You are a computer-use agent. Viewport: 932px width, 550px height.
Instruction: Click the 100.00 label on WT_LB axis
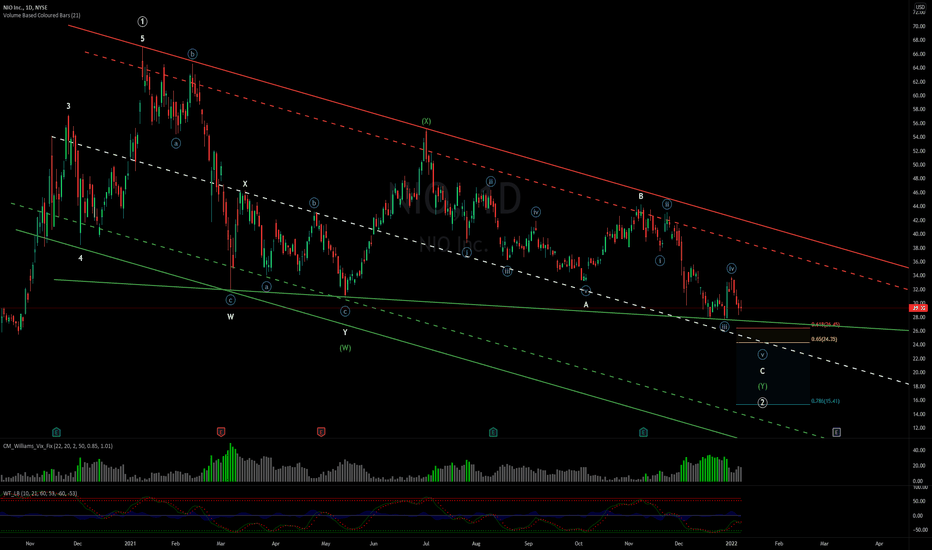click(918, 488)
